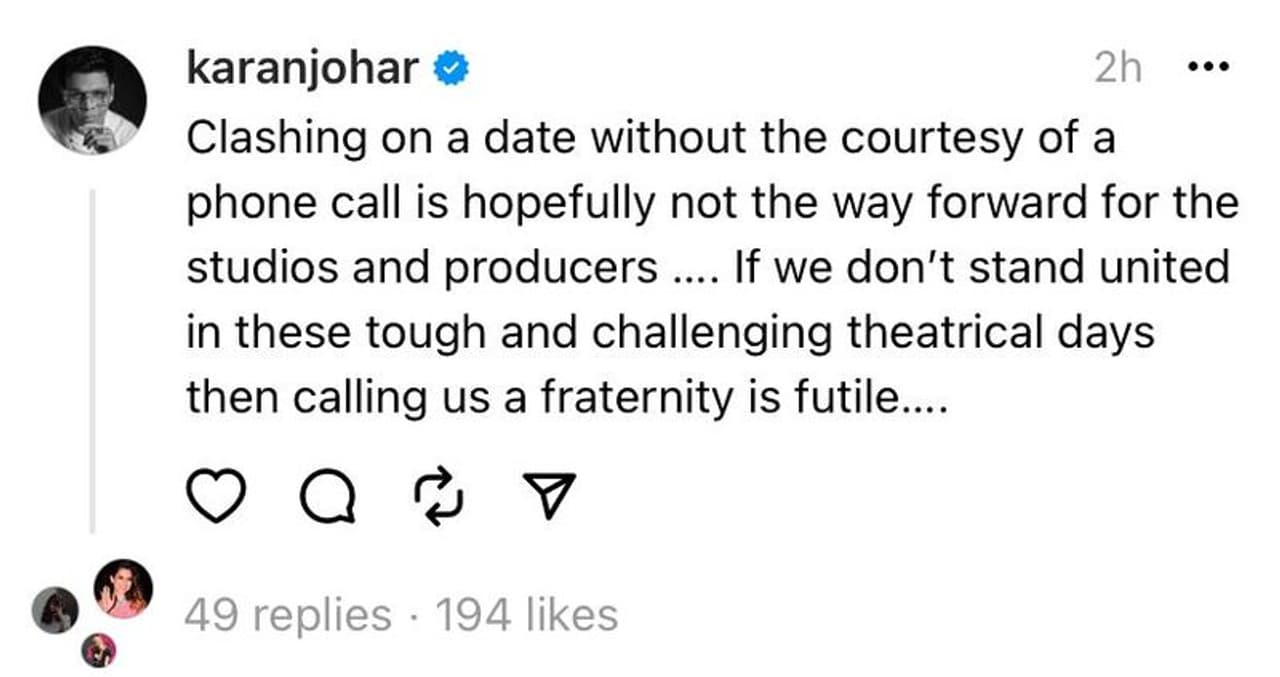The image size is (1280, 677).
Task: Open karanjohar's profile picture
Action: [x=92, y=100]
